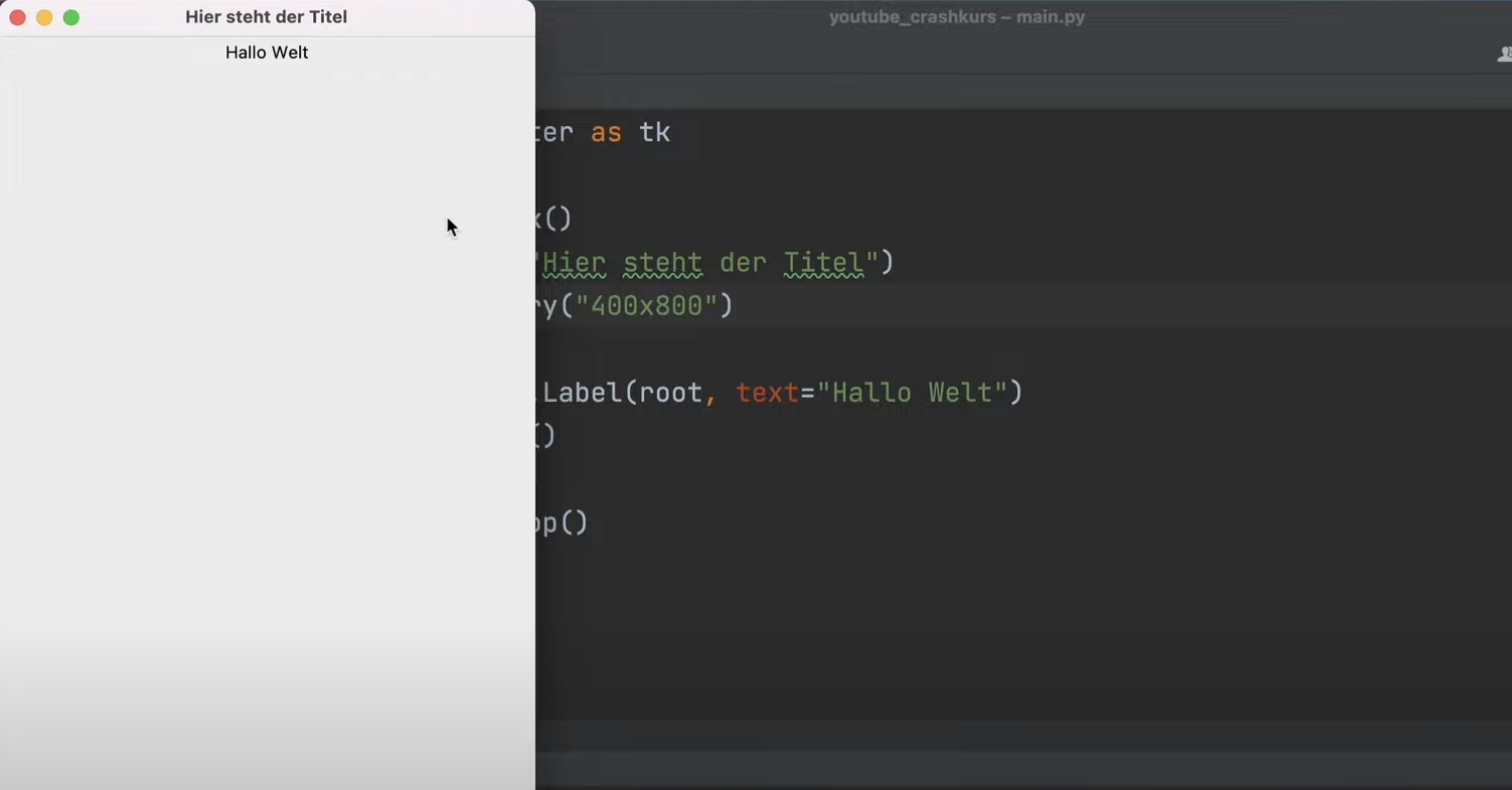This screenshot has height=790, width=1512.
Task: Click the orange 'as' keyword in the code
Action: pyautogui.click(x=606, y=131)
